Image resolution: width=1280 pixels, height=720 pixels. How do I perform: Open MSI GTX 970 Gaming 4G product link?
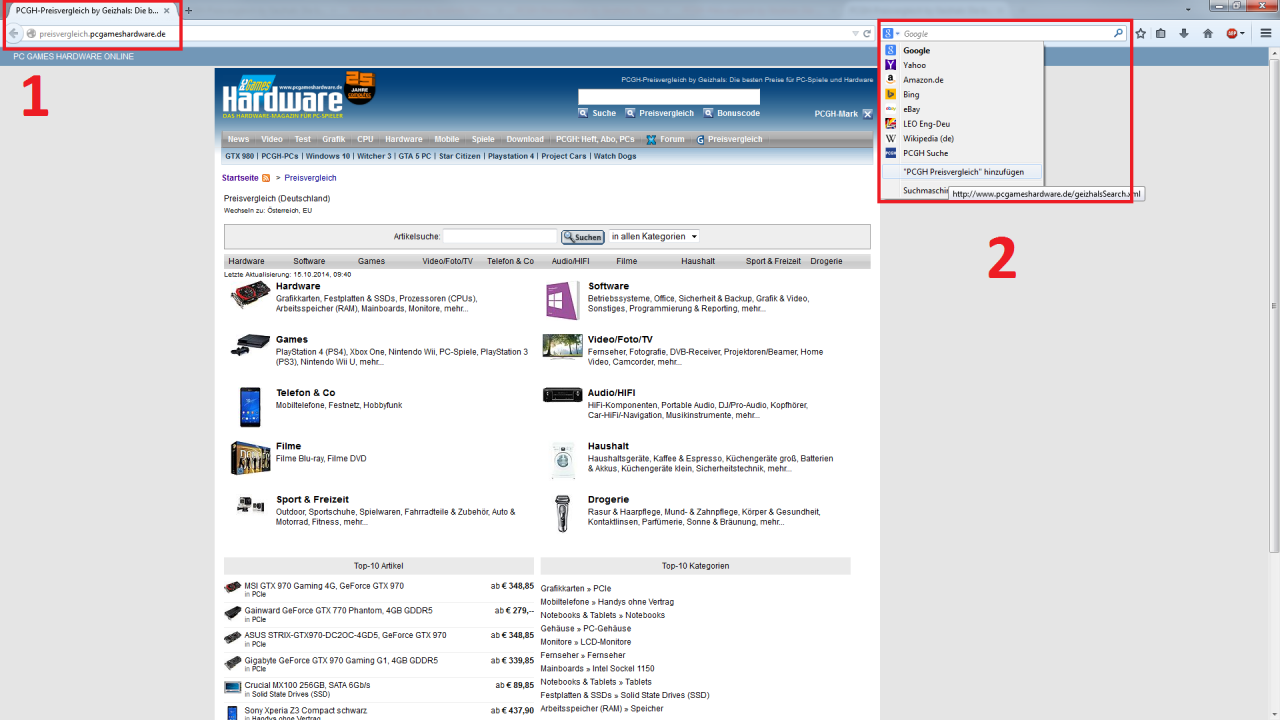tap(324, 586)
